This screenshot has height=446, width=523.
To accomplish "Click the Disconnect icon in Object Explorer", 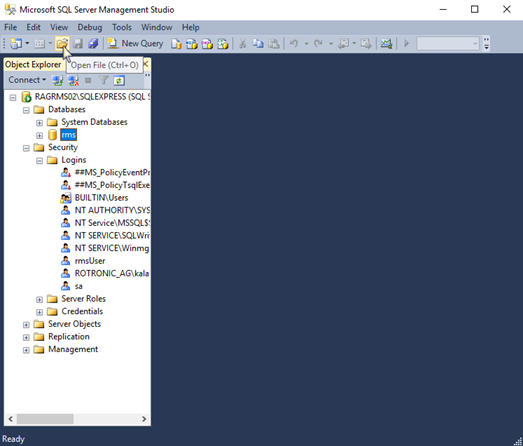I will tap(73, 80).
